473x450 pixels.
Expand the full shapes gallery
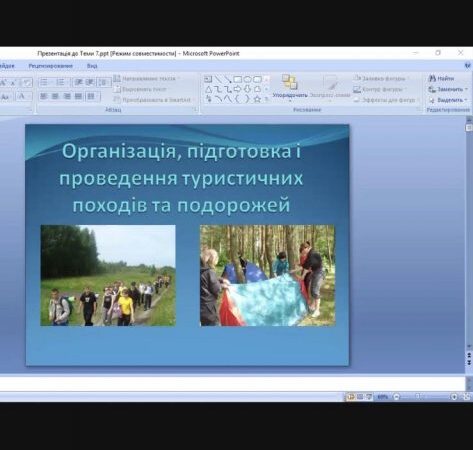coord(266,99)
